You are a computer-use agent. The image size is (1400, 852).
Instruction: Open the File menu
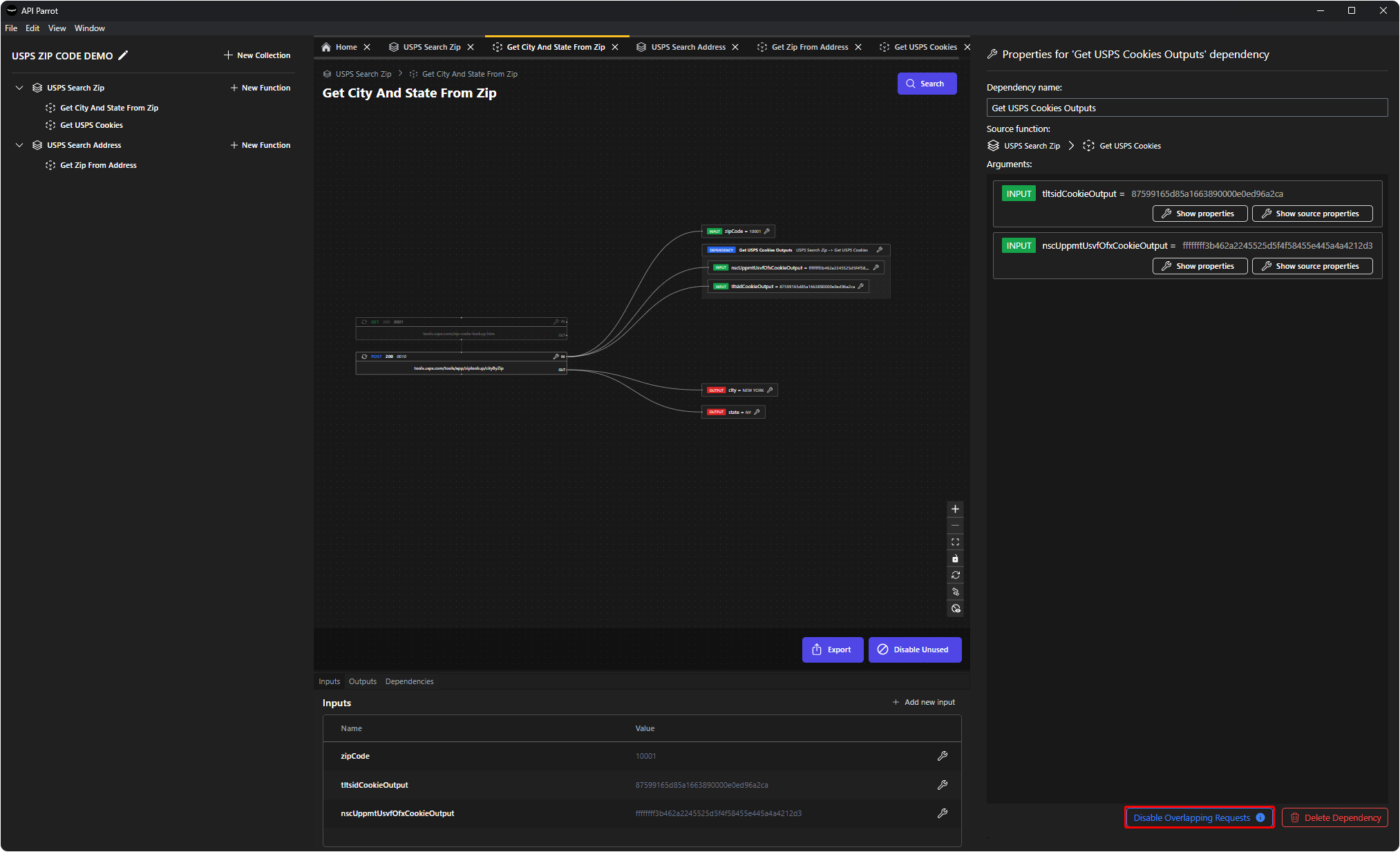coord(11,28)
